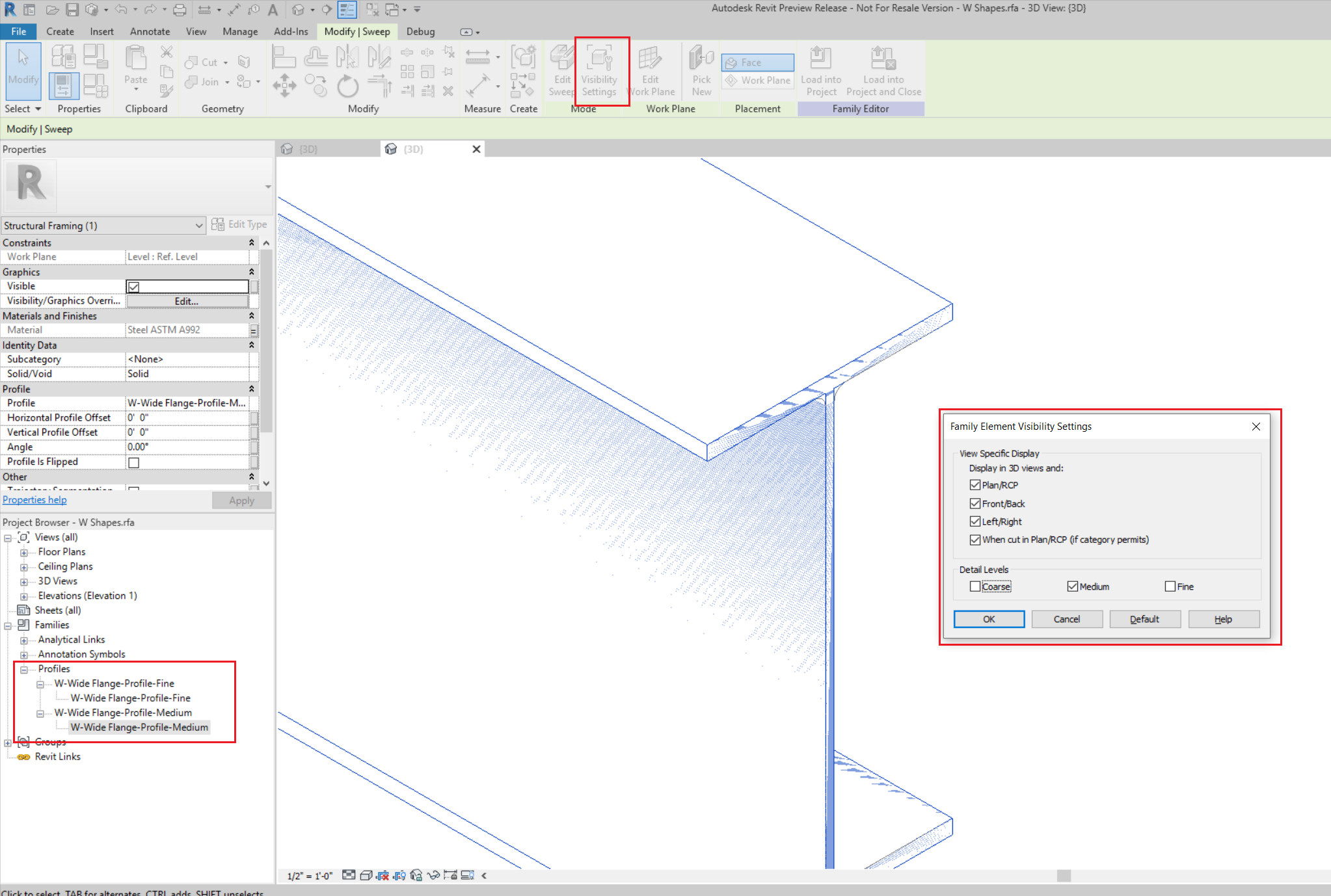The image size is (1331, 896).
Task: Click the Undo arrow icon
Action: 121,10
